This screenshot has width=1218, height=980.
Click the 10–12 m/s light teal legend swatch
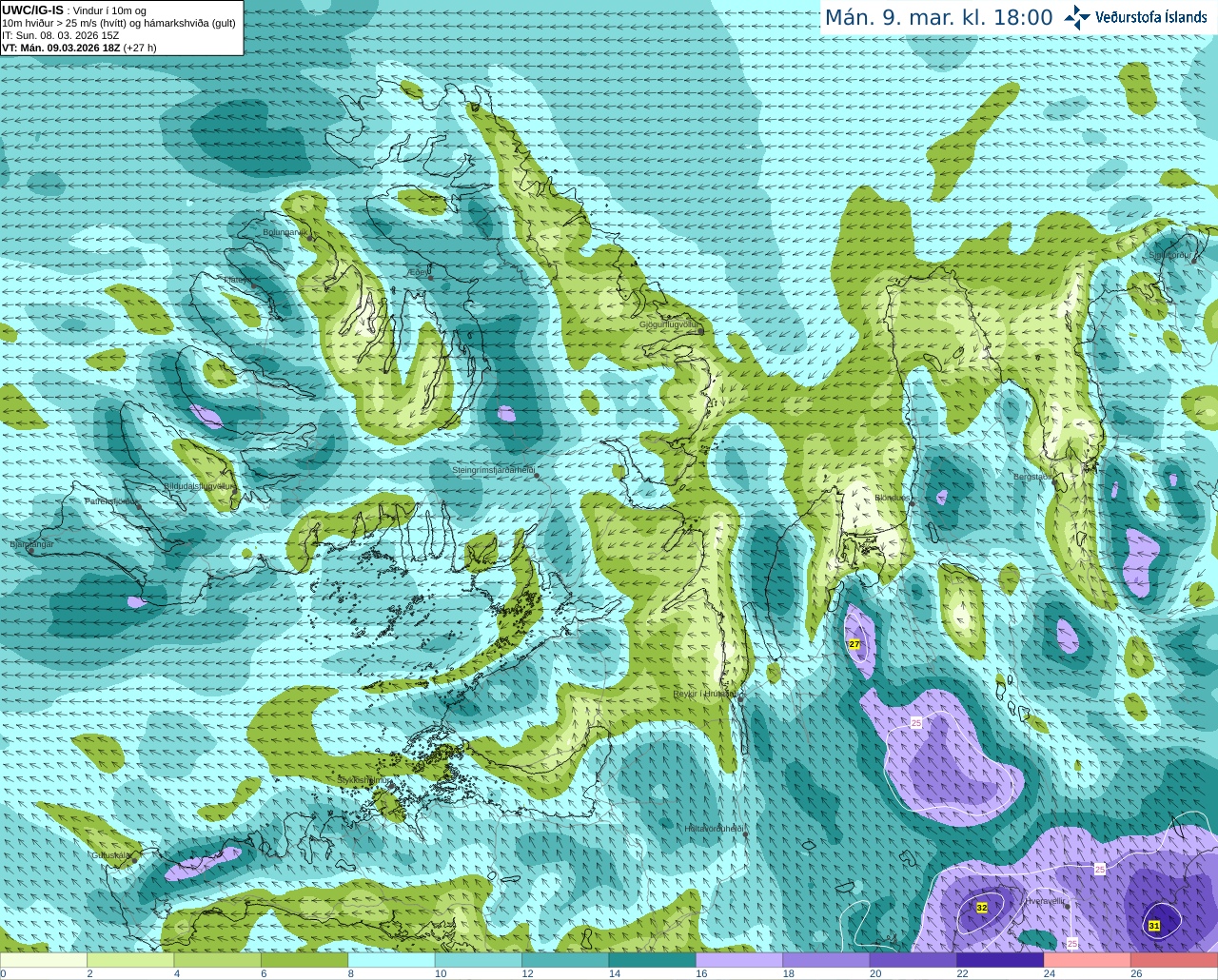[x=480, y=960]
